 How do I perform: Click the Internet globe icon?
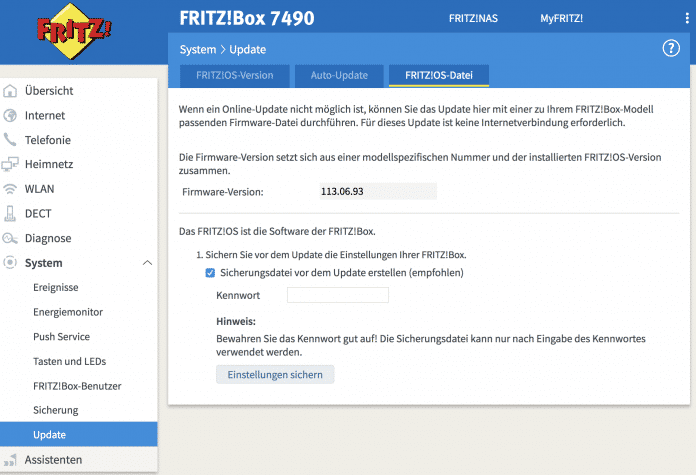coord(11,116)
